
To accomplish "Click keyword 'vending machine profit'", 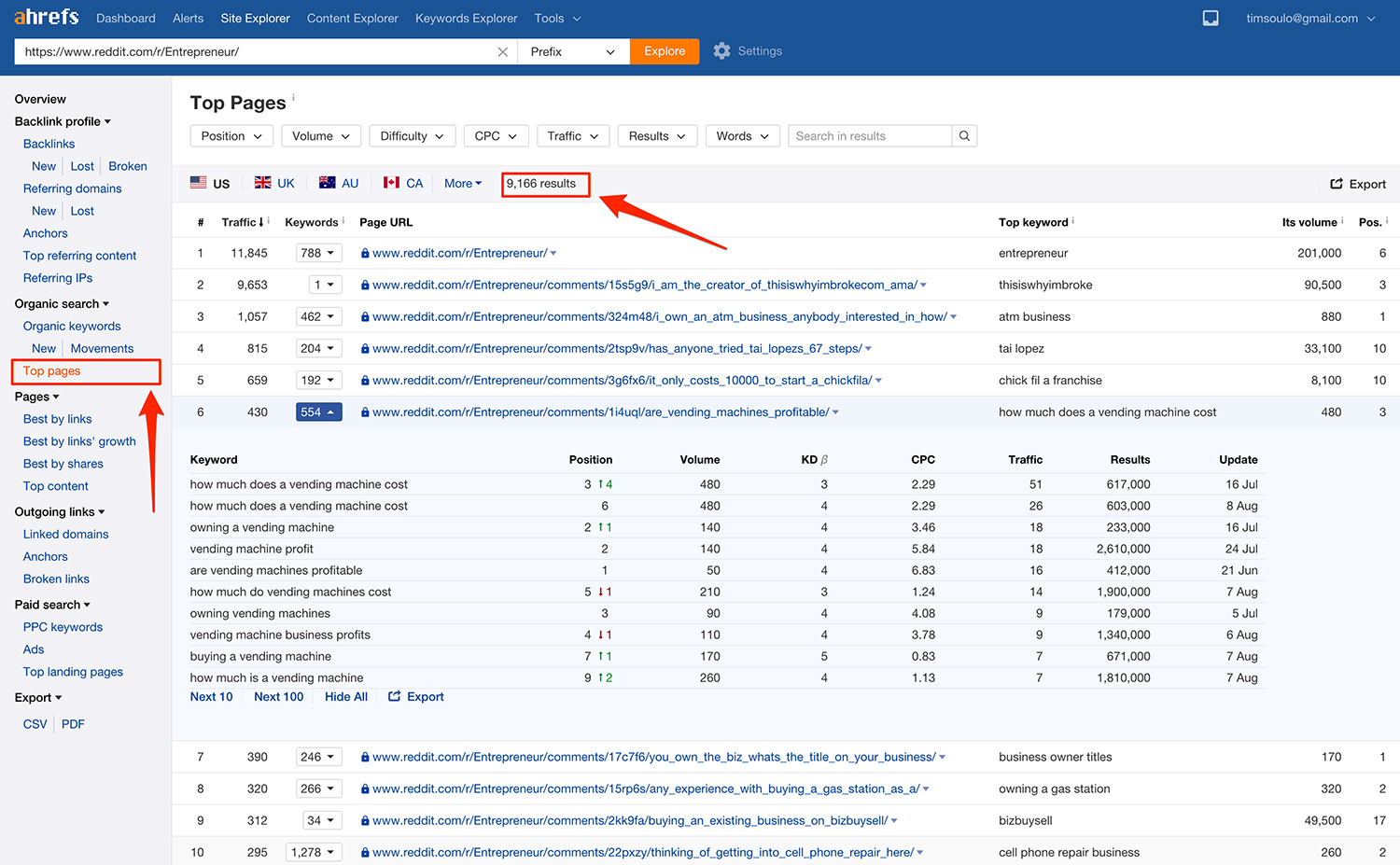I will 252,549.
